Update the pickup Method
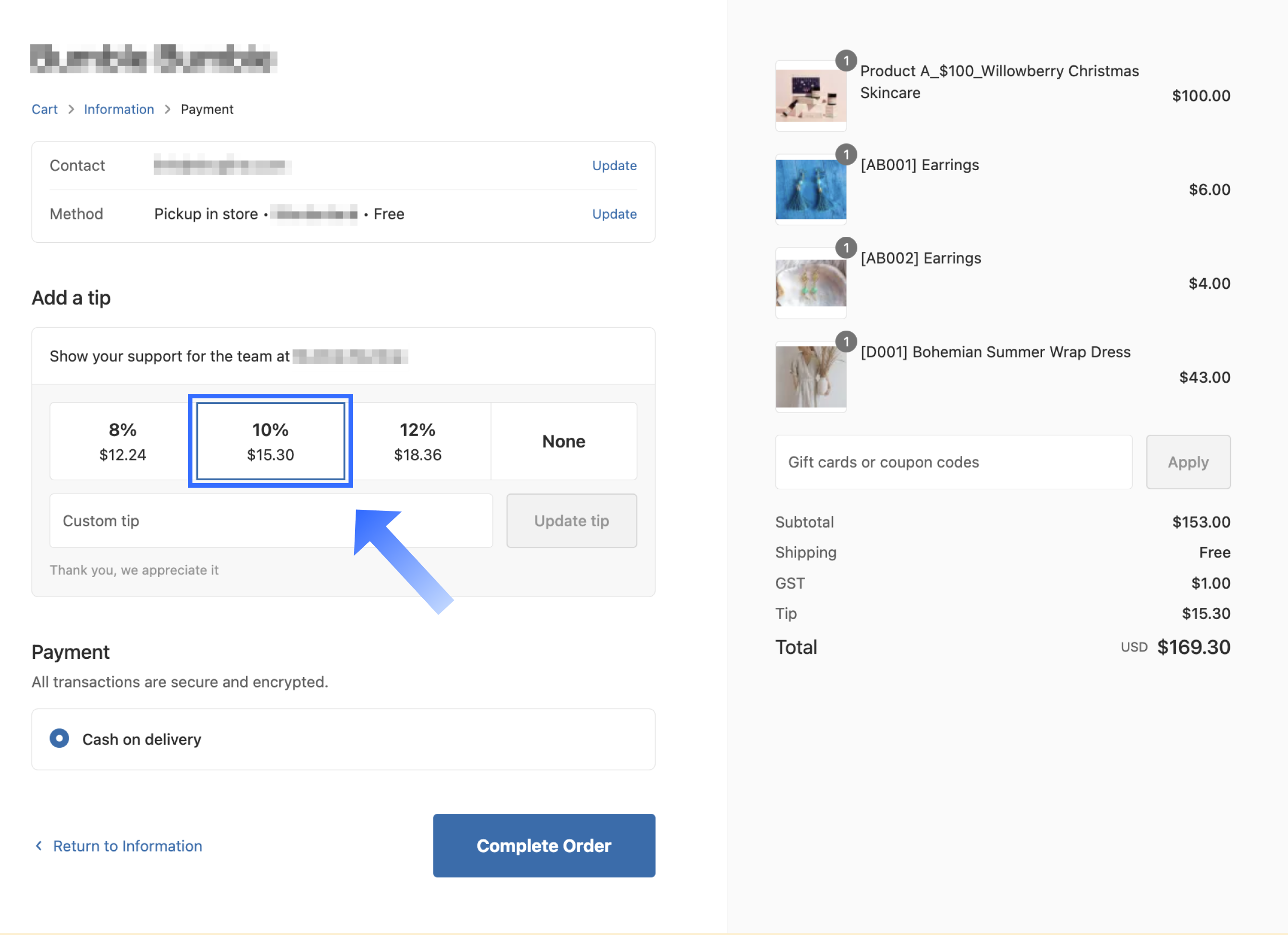 614,214
